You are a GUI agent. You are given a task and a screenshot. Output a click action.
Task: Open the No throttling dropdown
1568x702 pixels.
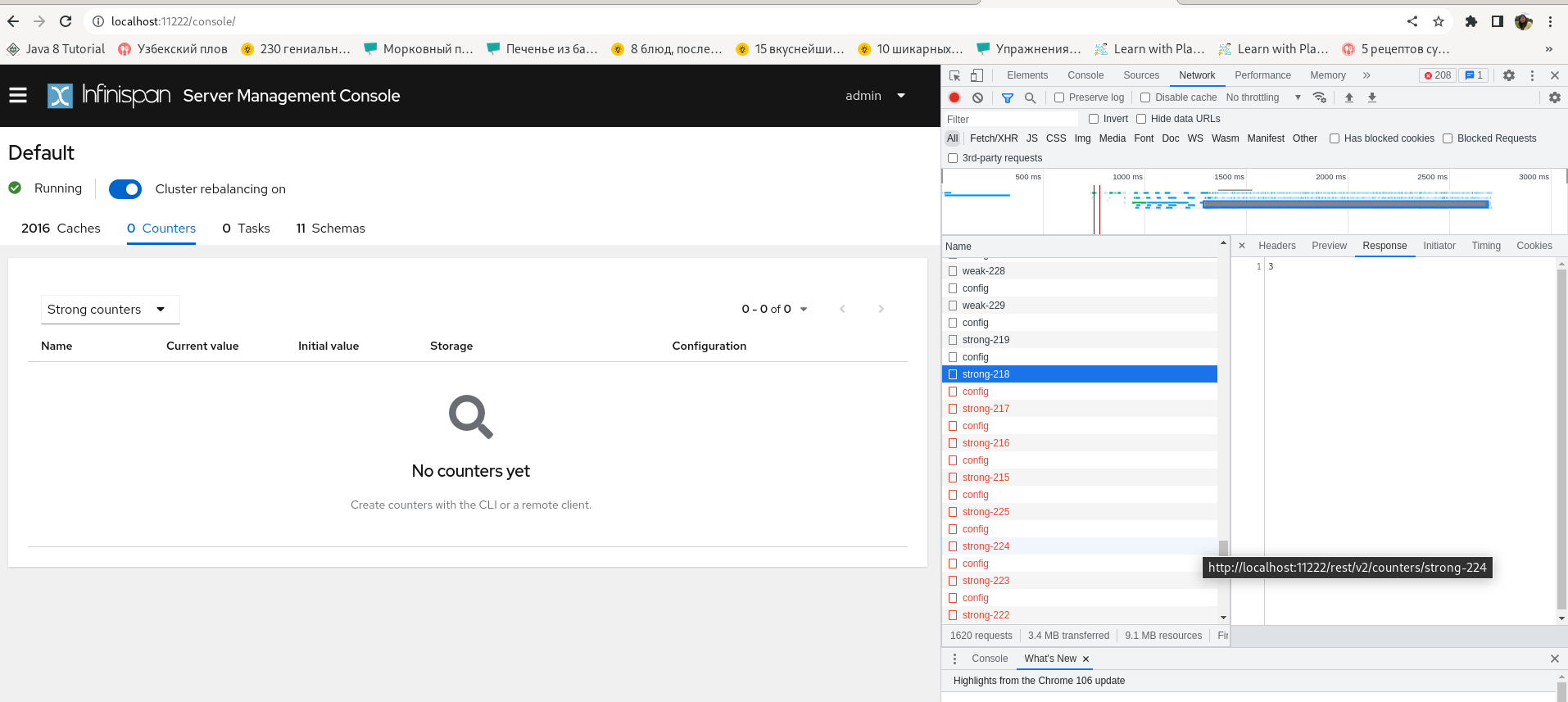click(x=1262, y=97)
